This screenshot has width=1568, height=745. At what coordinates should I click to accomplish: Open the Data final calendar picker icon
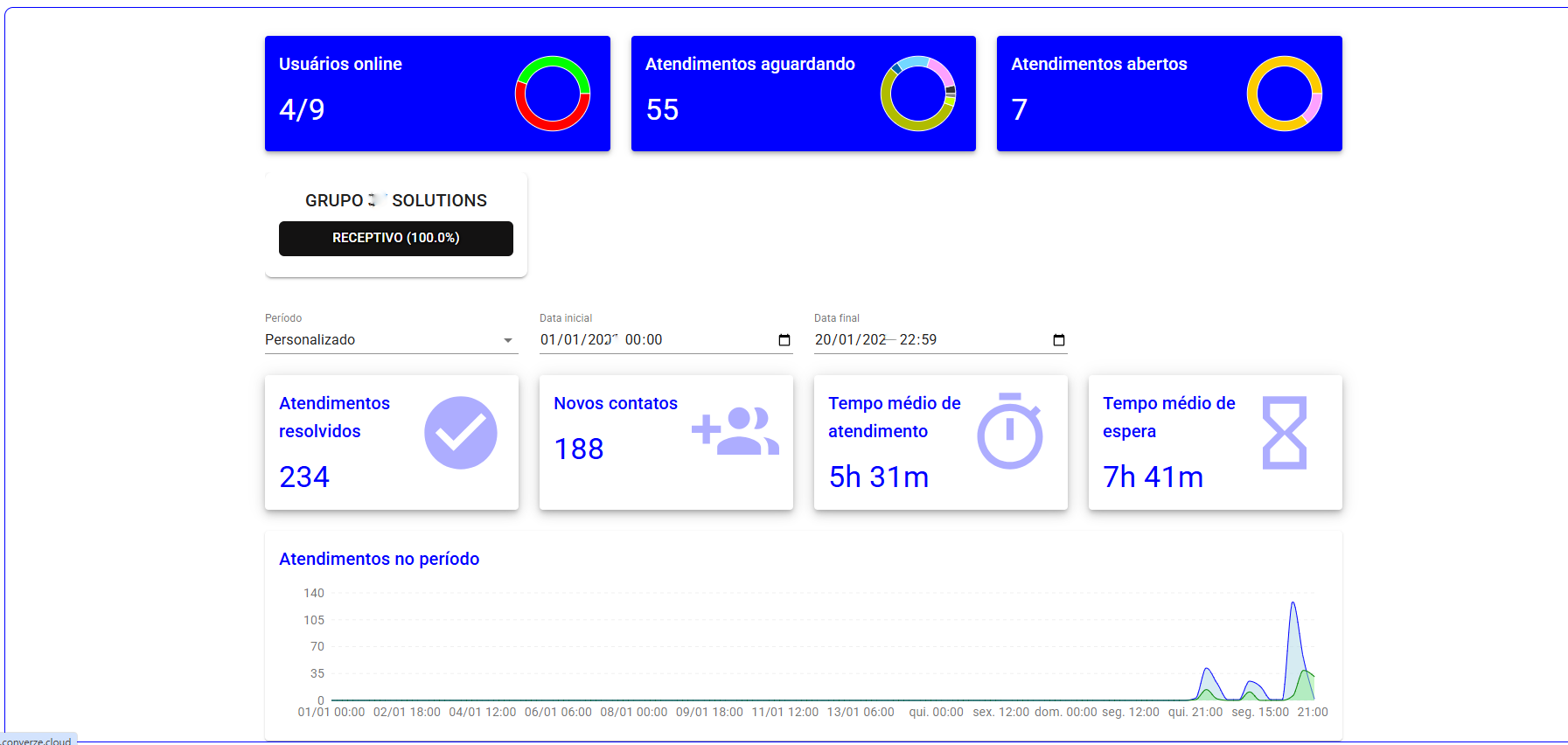click(x=1059, y=340)
